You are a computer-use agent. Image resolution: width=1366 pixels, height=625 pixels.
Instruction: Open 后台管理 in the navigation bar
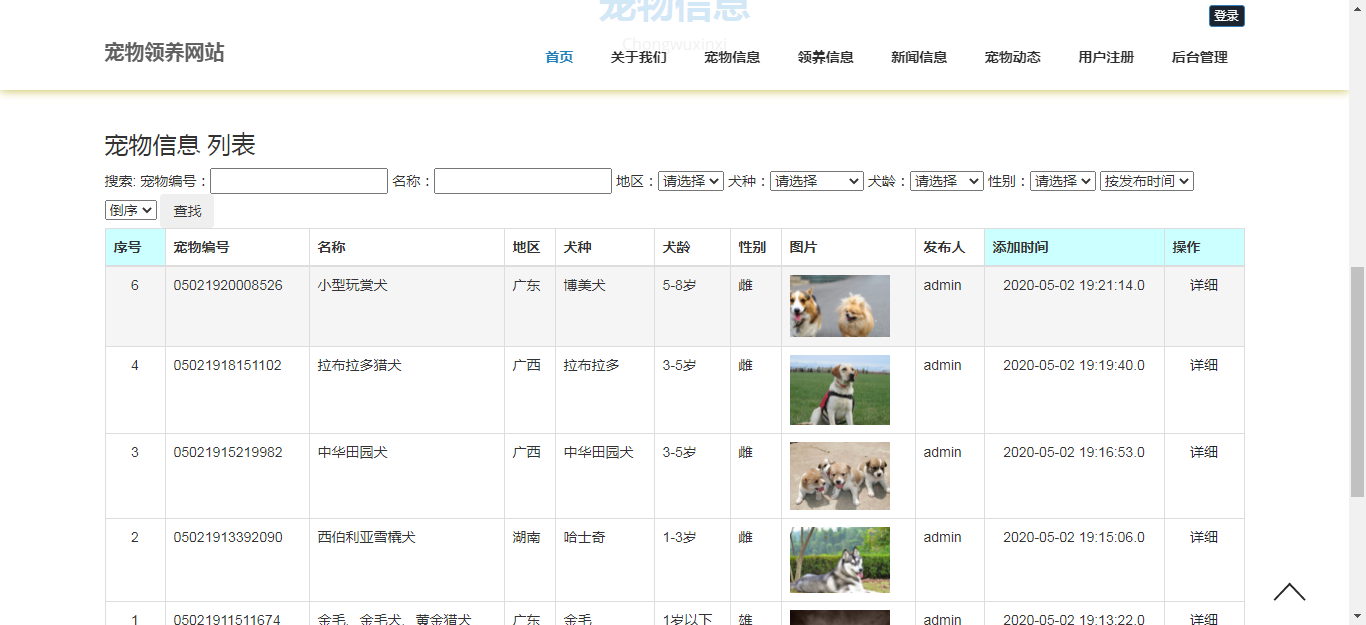click(1199, 57)
